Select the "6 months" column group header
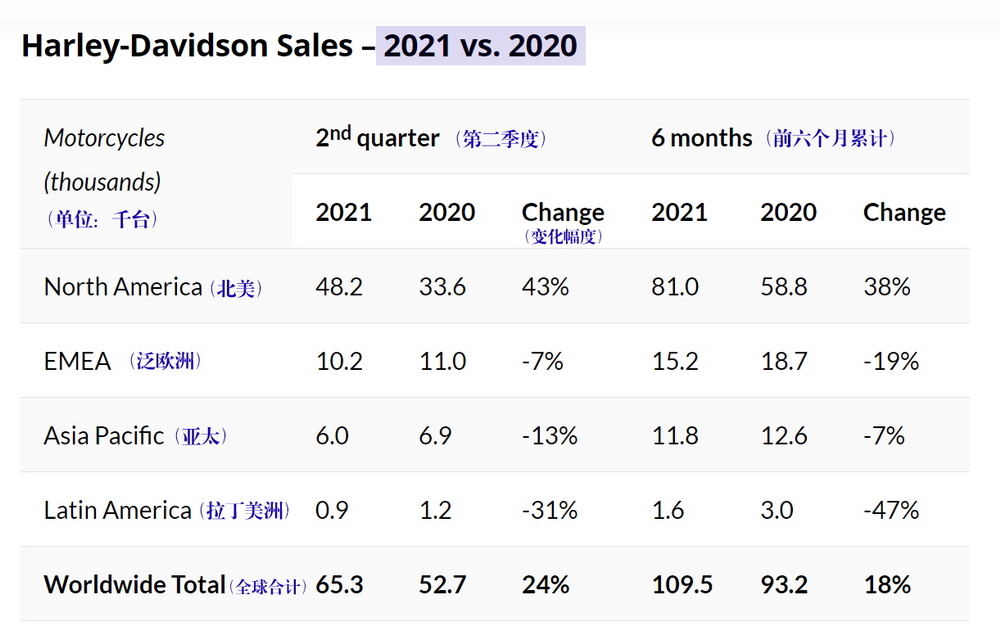 pyautogui.click(x=701, y=138)
